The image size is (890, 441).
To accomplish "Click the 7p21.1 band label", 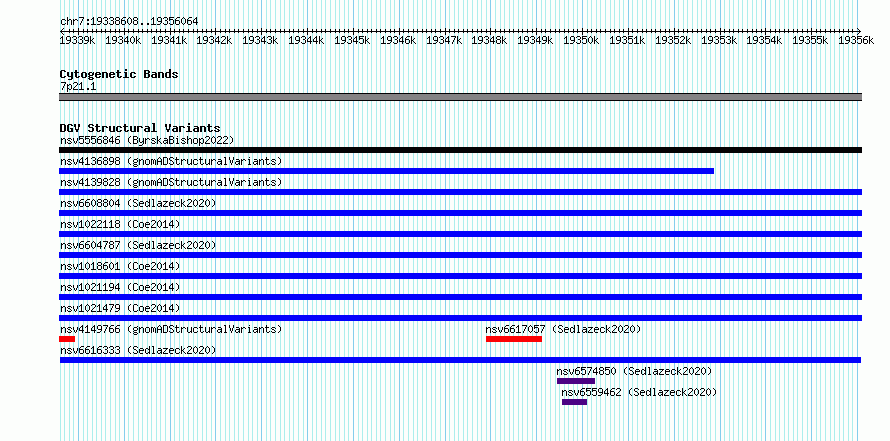I will point(78,86).
